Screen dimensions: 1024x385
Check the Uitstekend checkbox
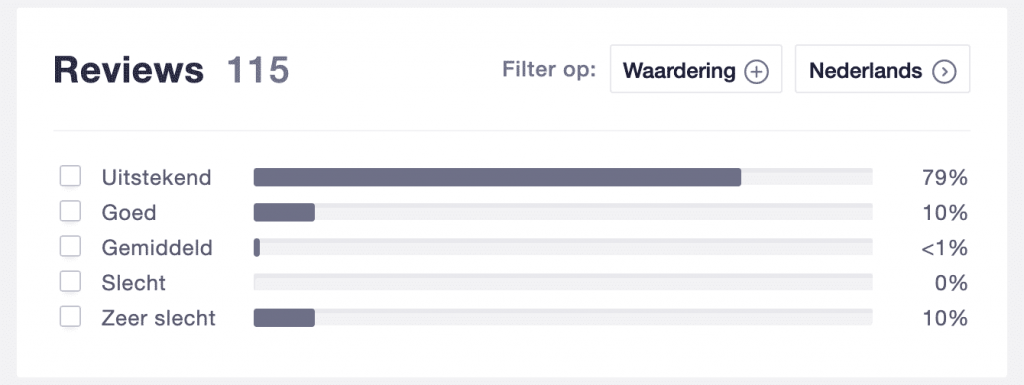pos(71,176)
